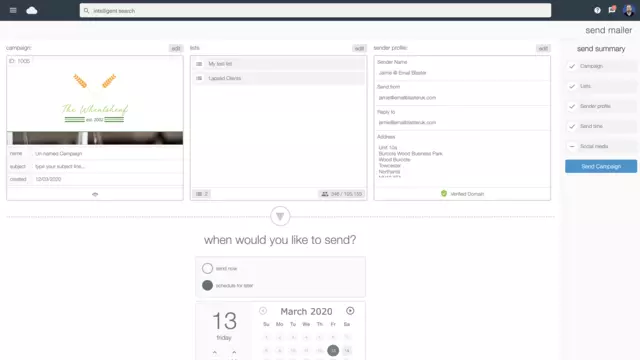This screenshot has width=640, height=360.
Task: Increase minutes with second up chevron
Action: (x=234, y=353)
